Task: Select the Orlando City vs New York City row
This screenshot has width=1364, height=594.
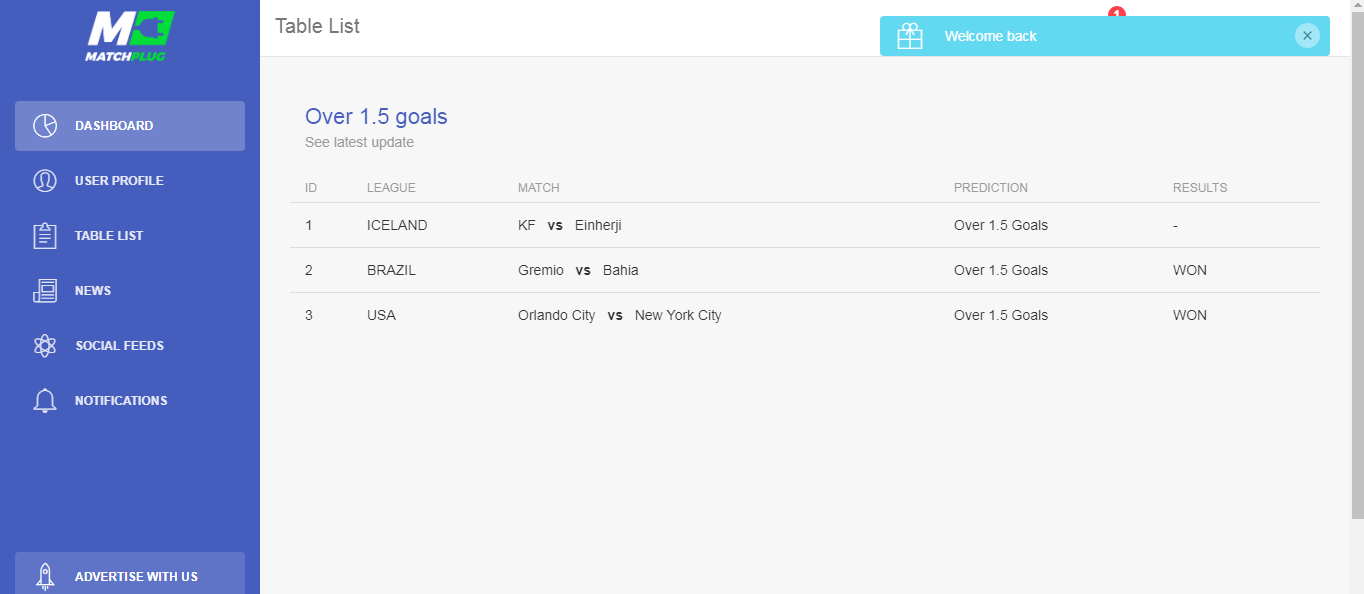Action: point(805,315)
